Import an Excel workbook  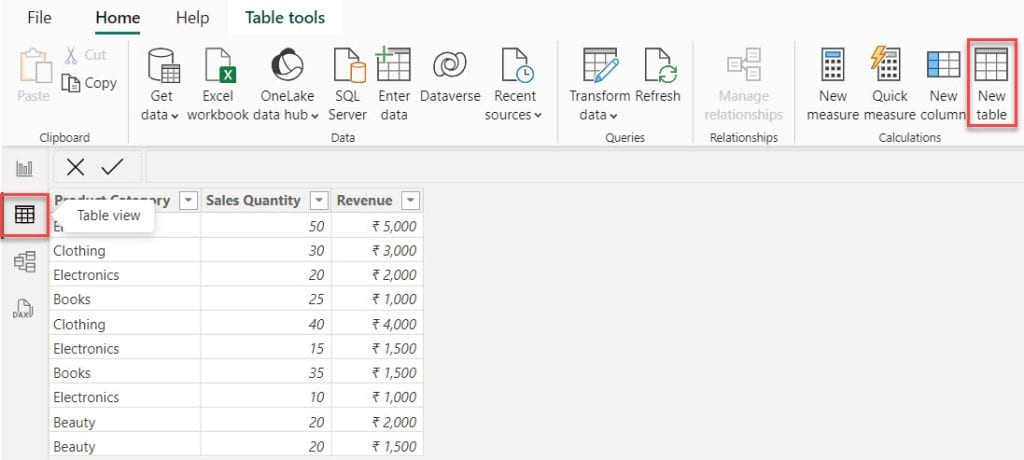pos(217,85)
